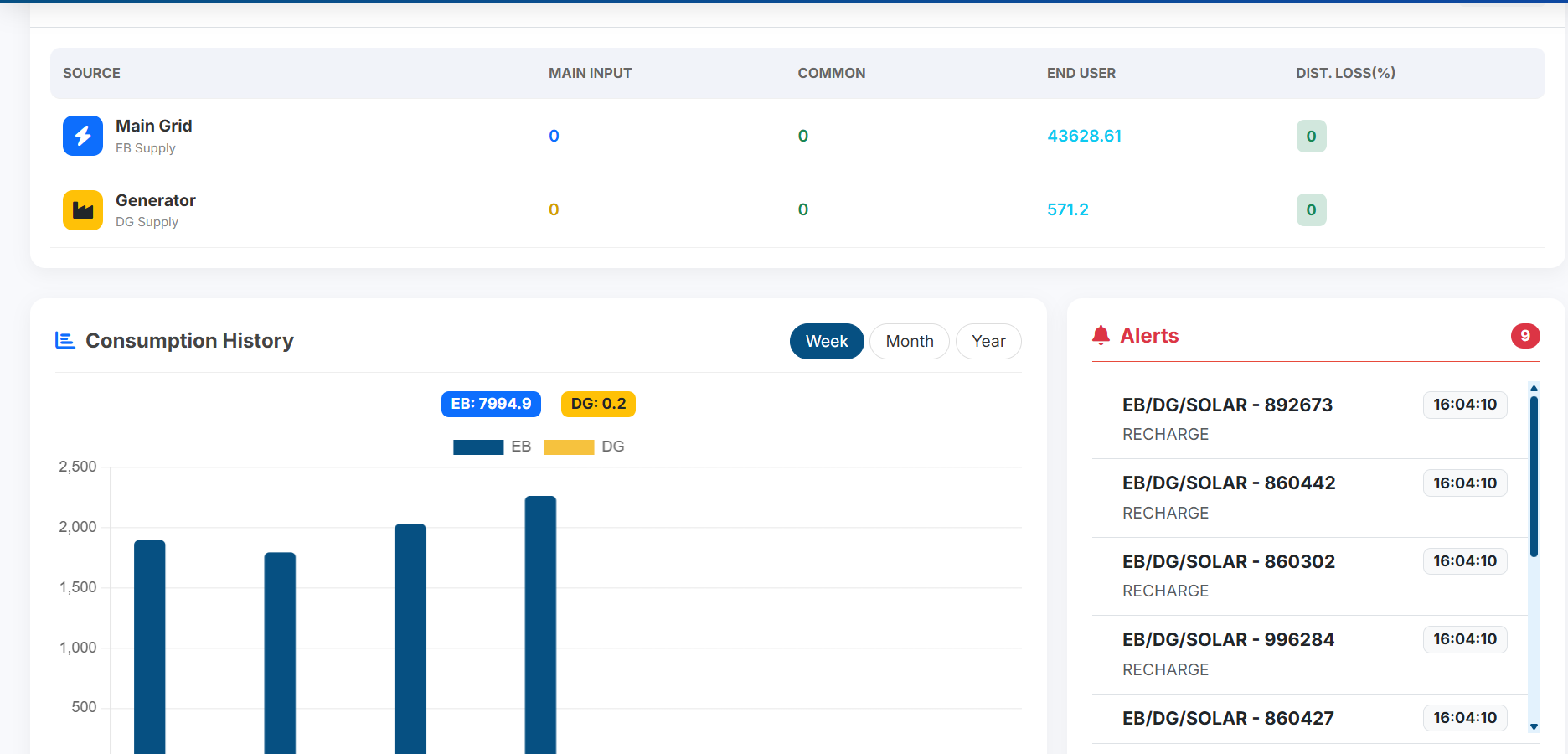Select alert EB/DG/SOLAR - 860442

pyautogui.click(x=1228, y=483)
